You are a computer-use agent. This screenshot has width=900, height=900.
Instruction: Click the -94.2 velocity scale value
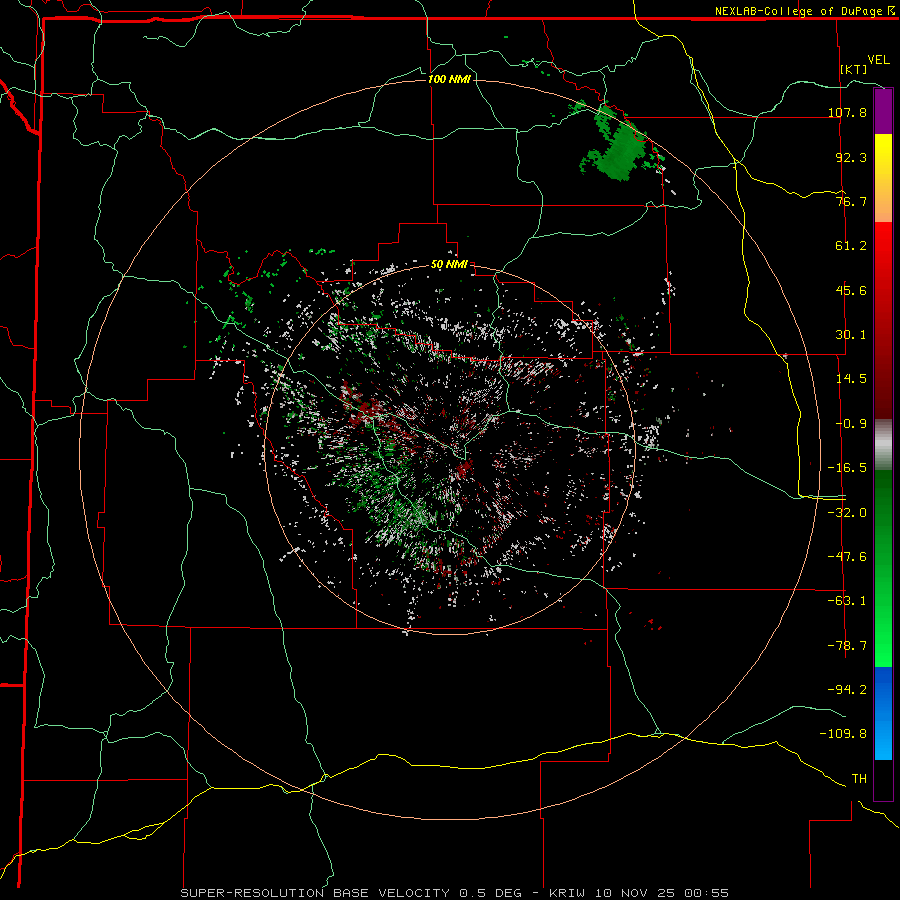pyautogui.click(x=847, y=689)
